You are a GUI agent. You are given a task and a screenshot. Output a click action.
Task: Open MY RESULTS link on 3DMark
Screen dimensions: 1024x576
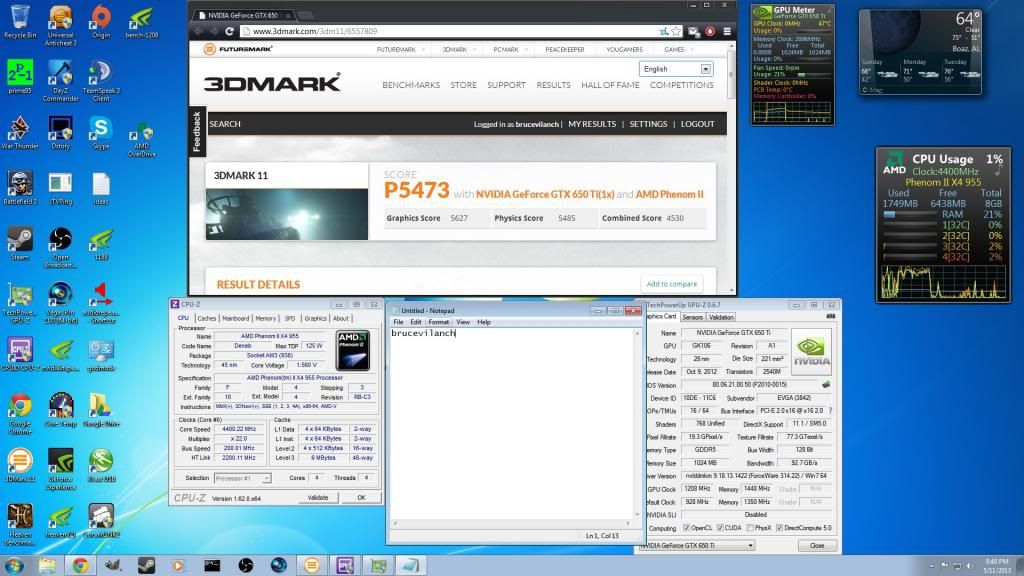click(592, 124)
